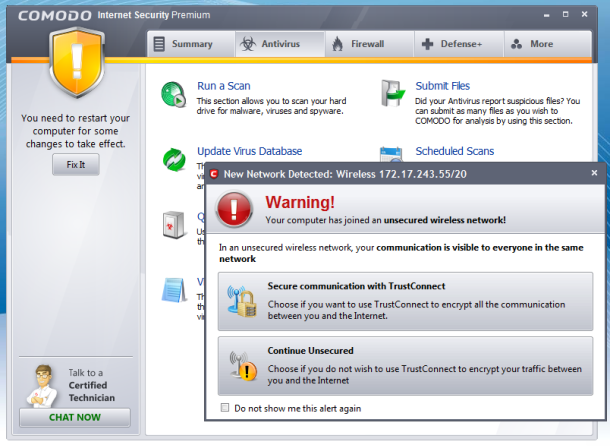Click the Submit Files document icon
The height and width of the screenshot is (448, 610).
coord(393,93)
